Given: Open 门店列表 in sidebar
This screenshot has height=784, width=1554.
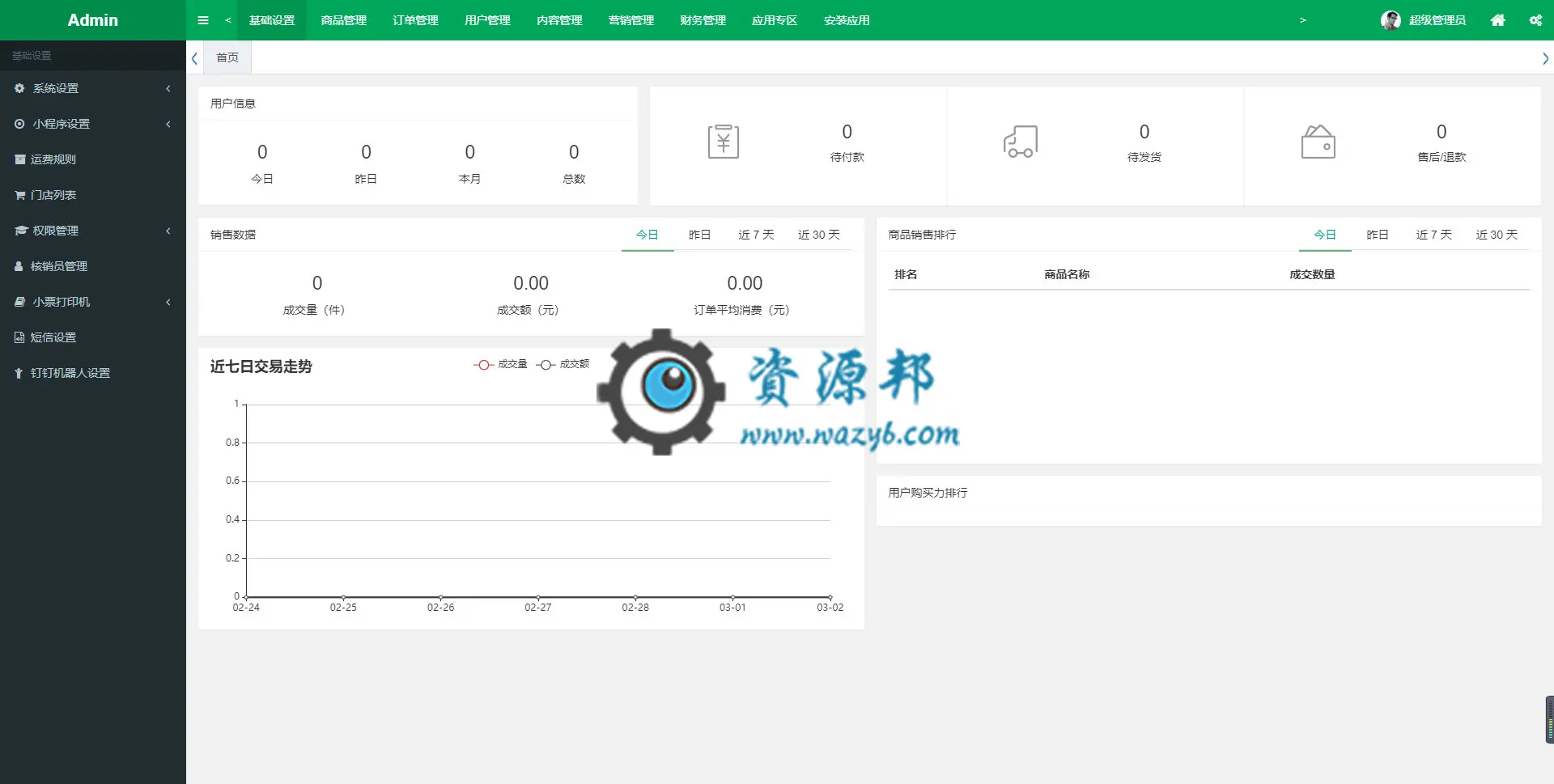Looking at the screenshot, I should click(93, 195).
